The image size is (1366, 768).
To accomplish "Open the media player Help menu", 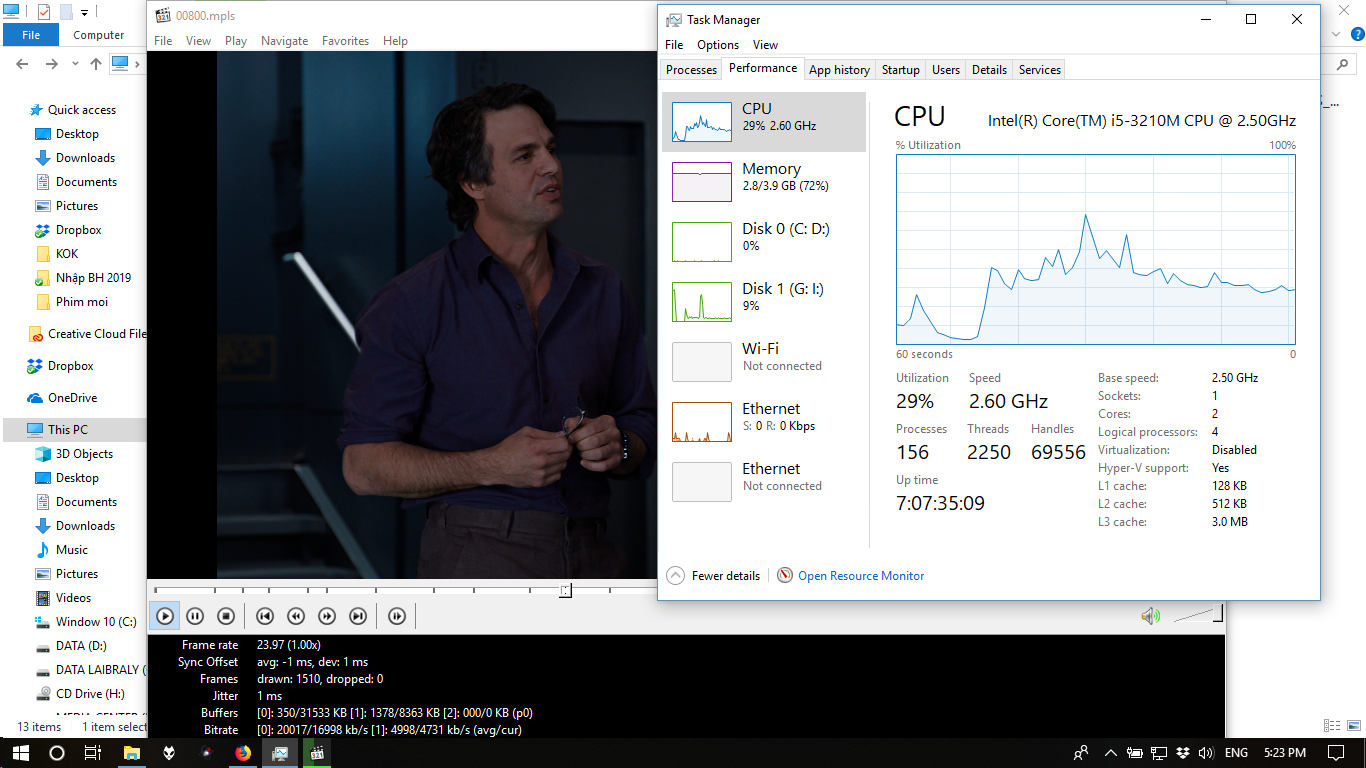I will click(395, 41).
